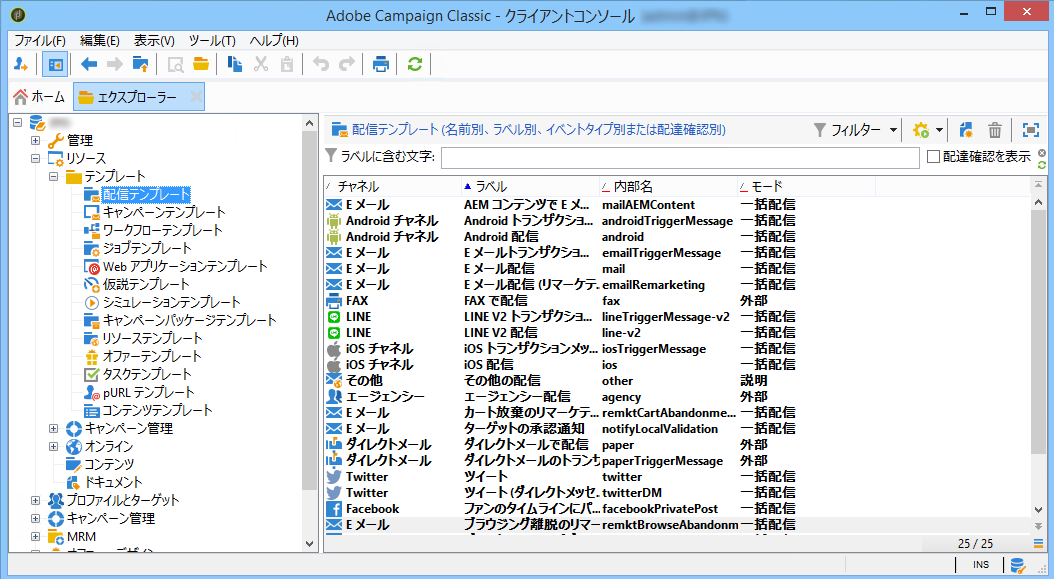Click the trash delete icon
The image size is (1054, 579).
tap(995, 130)
